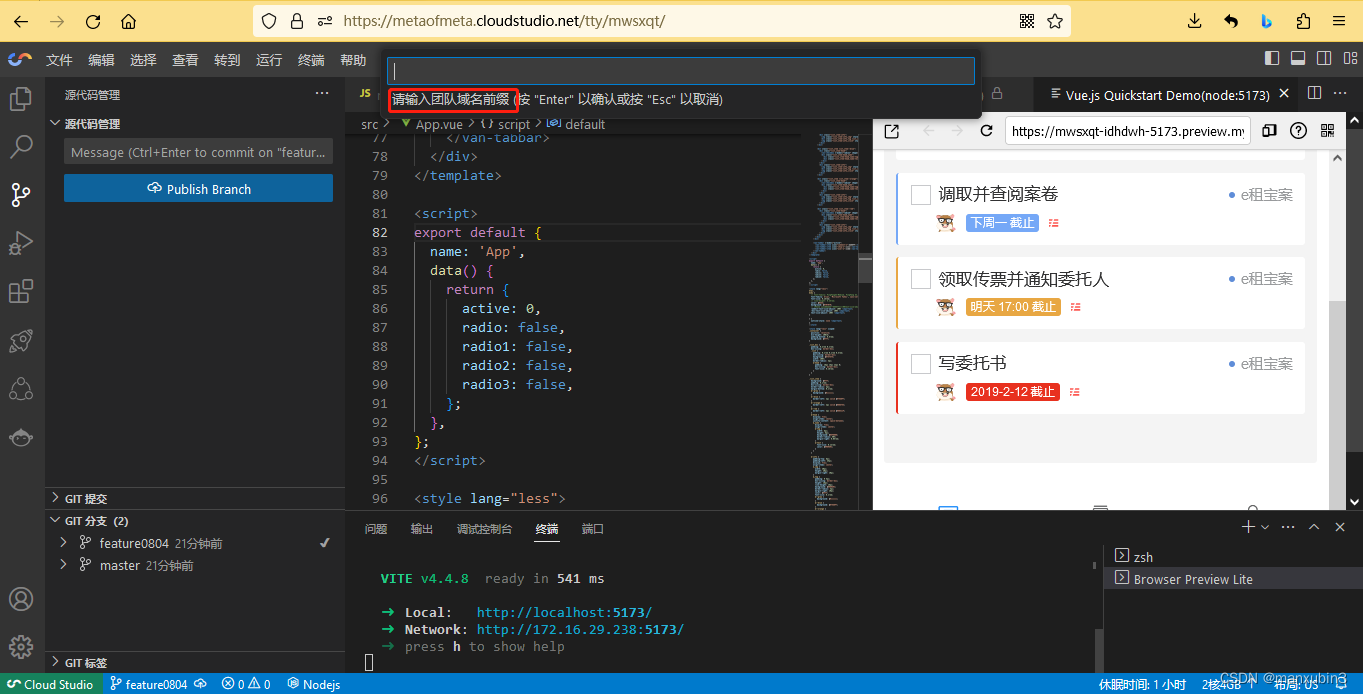Click the errors and warnings status item

(246, 684)
